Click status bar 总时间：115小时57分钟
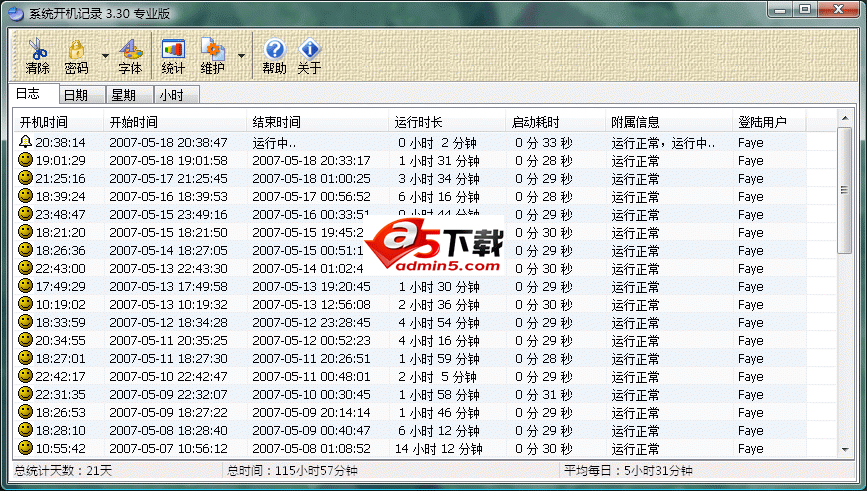 (x=293, y=471)
